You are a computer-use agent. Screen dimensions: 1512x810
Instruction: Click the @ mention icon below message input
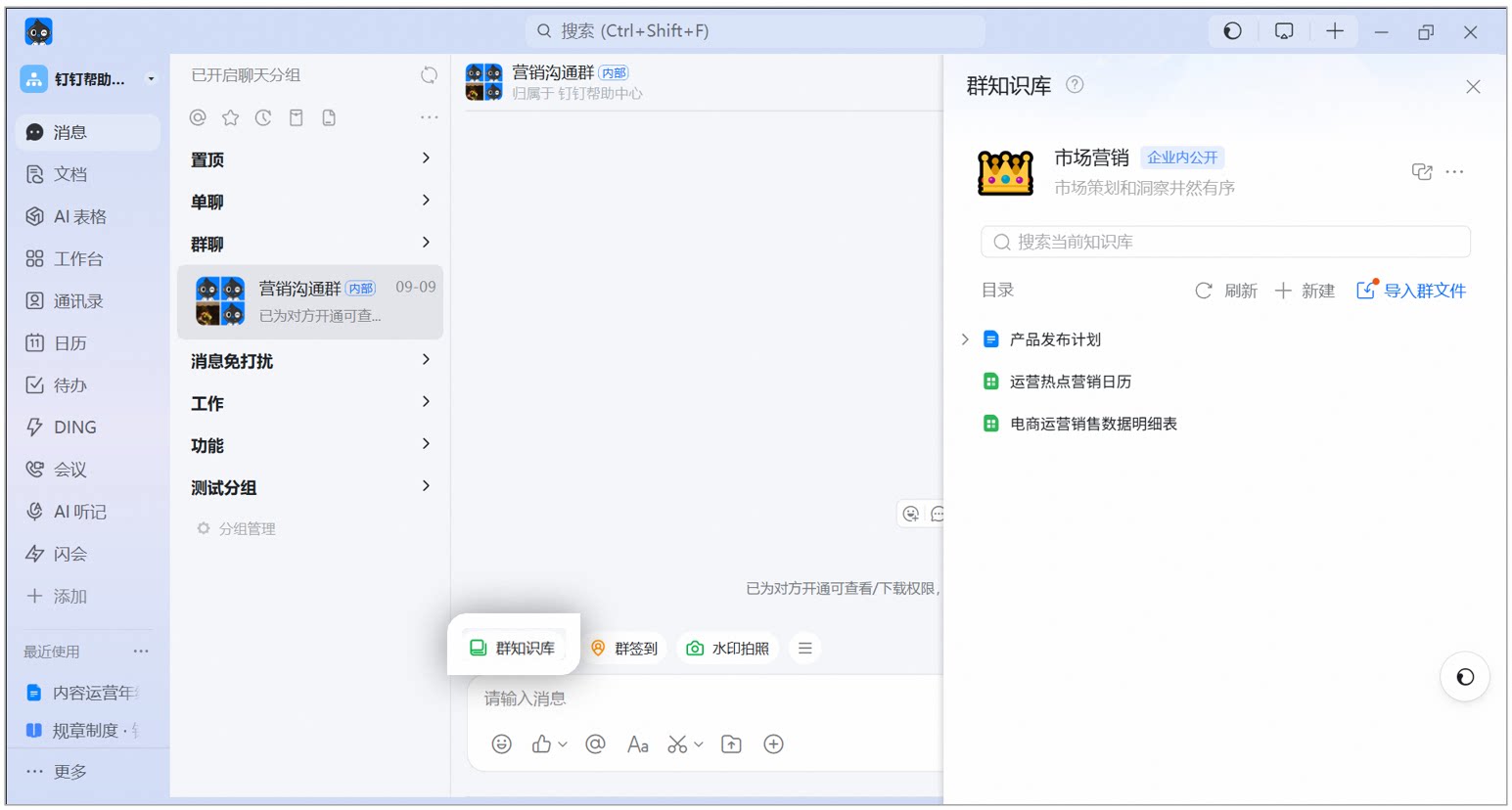595,744
